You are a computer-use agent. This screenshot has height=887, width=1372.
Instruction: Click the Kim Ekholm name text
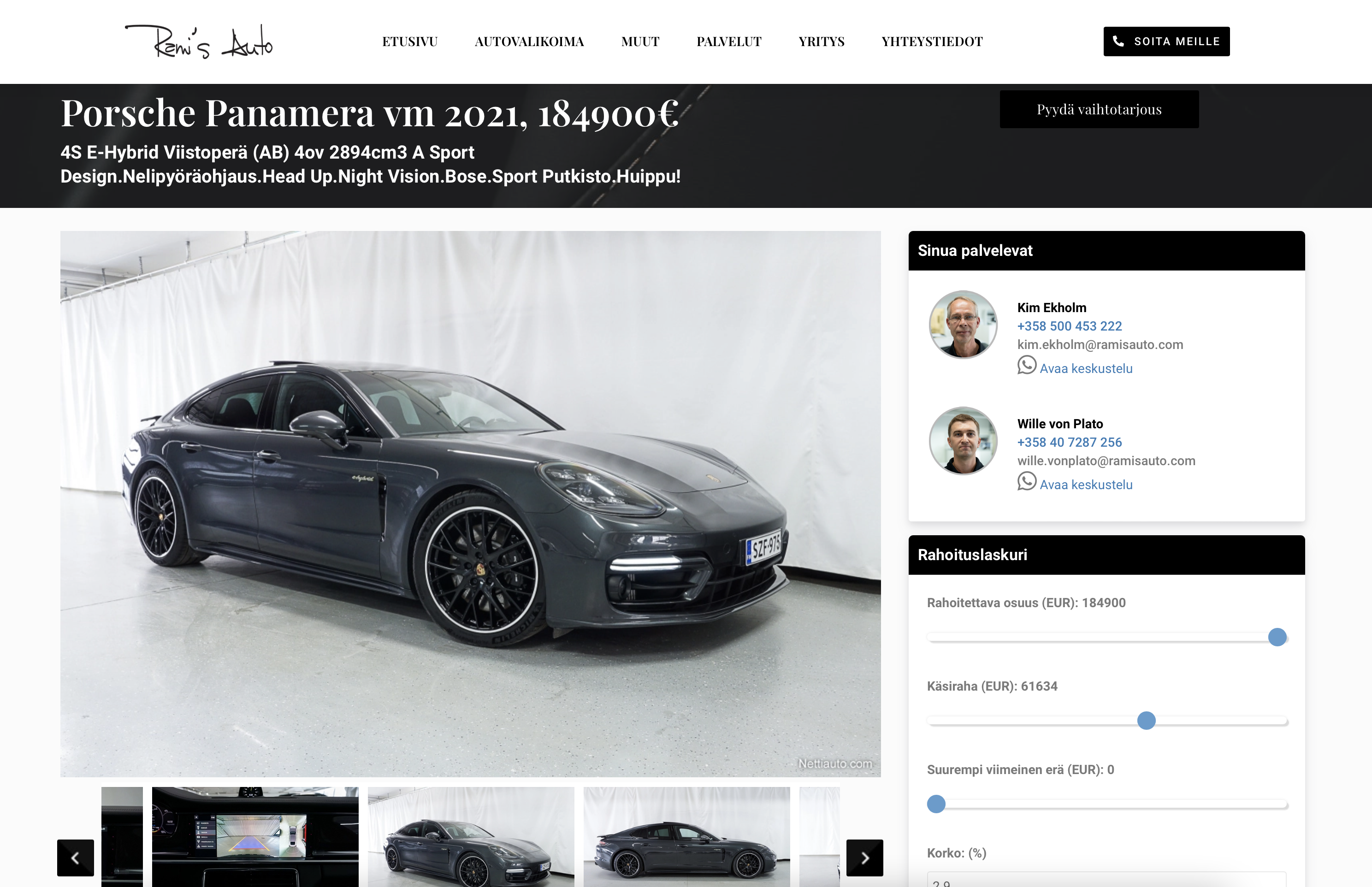click(1052, 307)
